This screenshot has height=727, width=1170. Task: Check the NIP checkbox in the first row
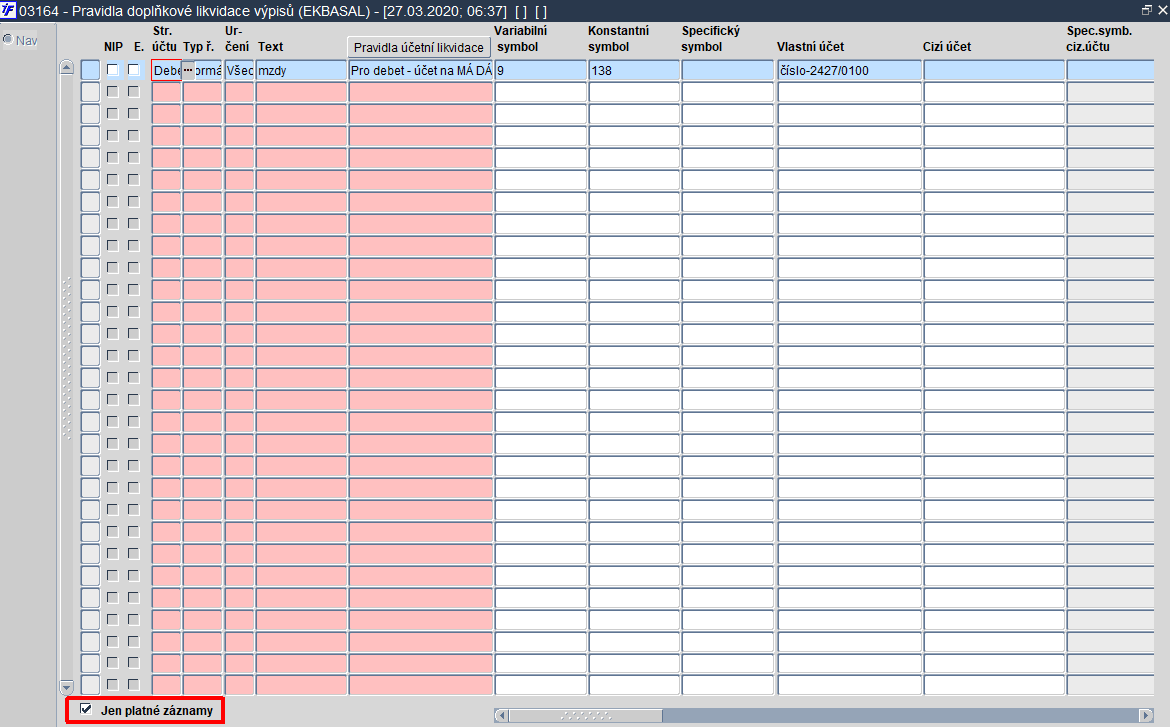[x=113, y=70]
